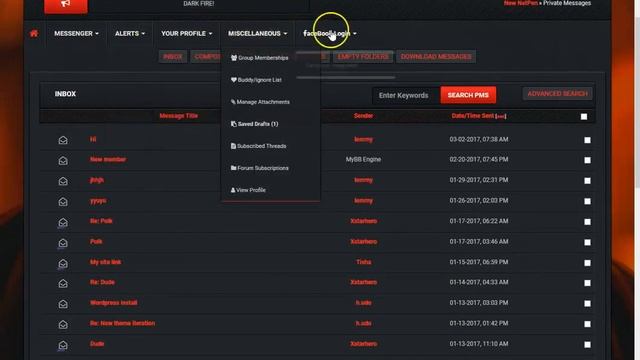Tick the checkbox for New member message
The width and height of the screenshot is (640, 360).
pyautogui.click(x=587, y=160)
